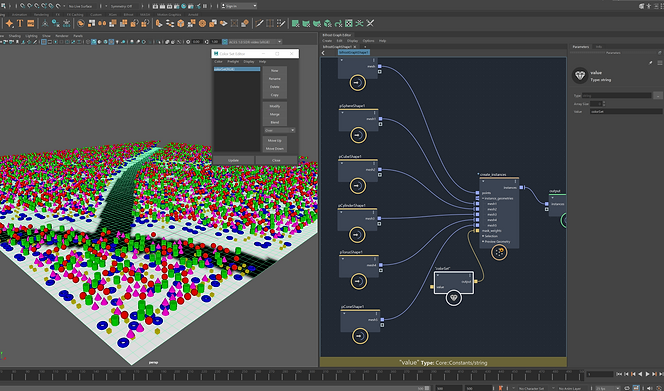This screenshot has width=664, height=391.
Task: Click the create_instances node scatter icon
Action: click(499, 252)
